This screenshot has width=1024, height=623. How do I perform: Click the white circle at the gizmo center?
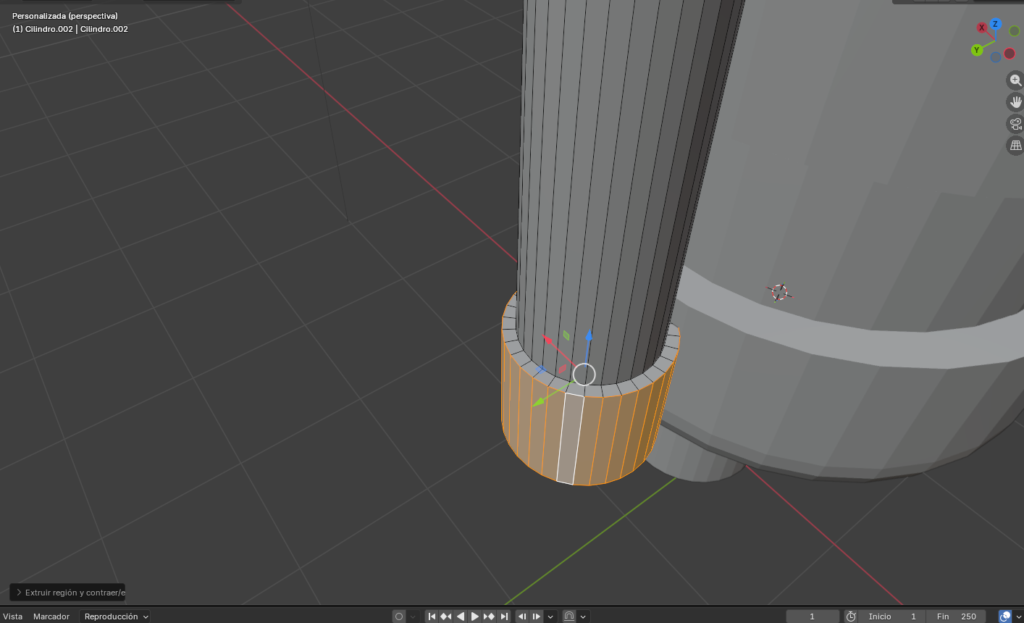point(584,374)
